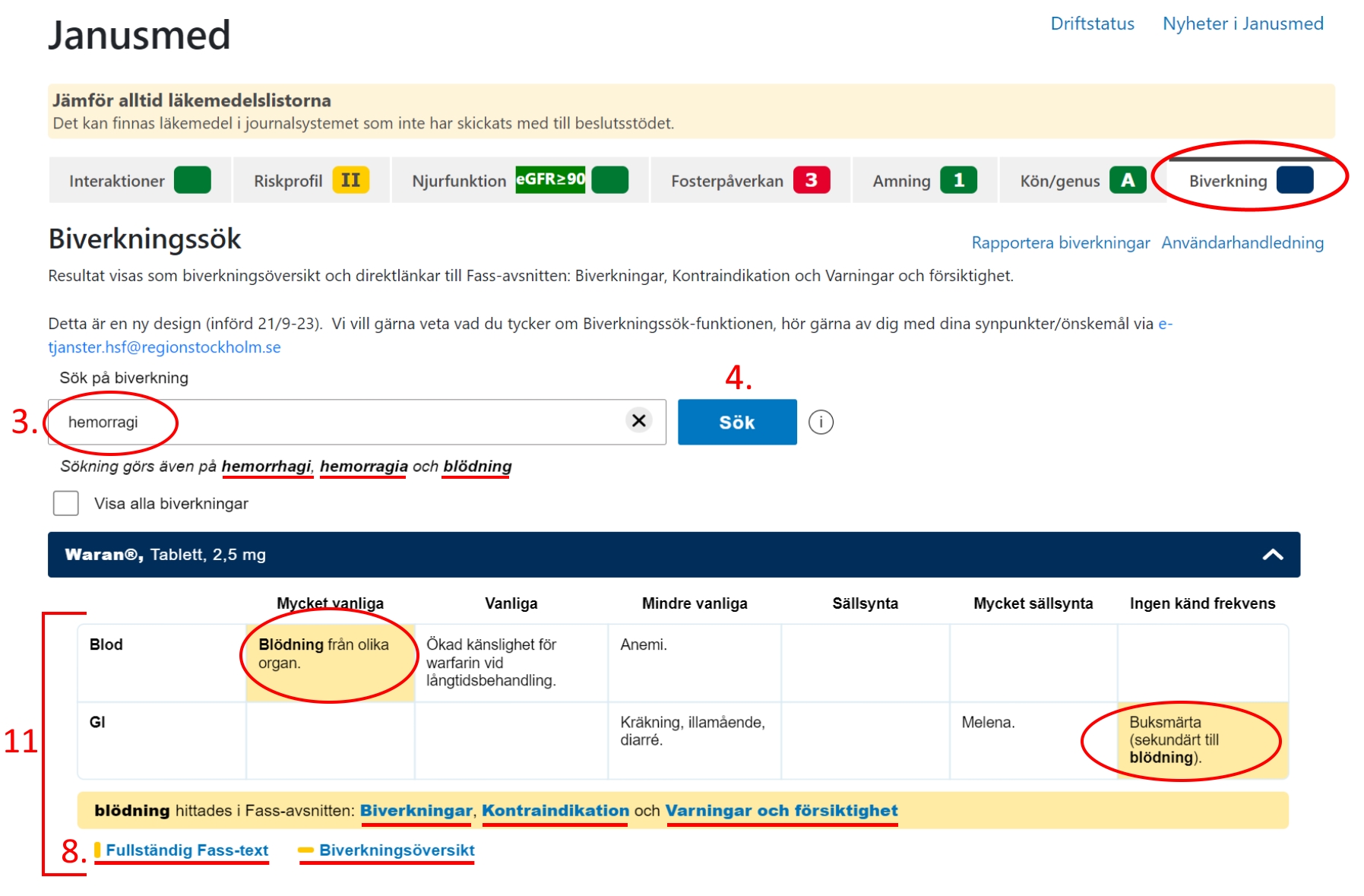Viewport: 1364px width, 896px height.
Task: Click the red Fosterpåverkan badge 3
Action: tap(811, 180)
